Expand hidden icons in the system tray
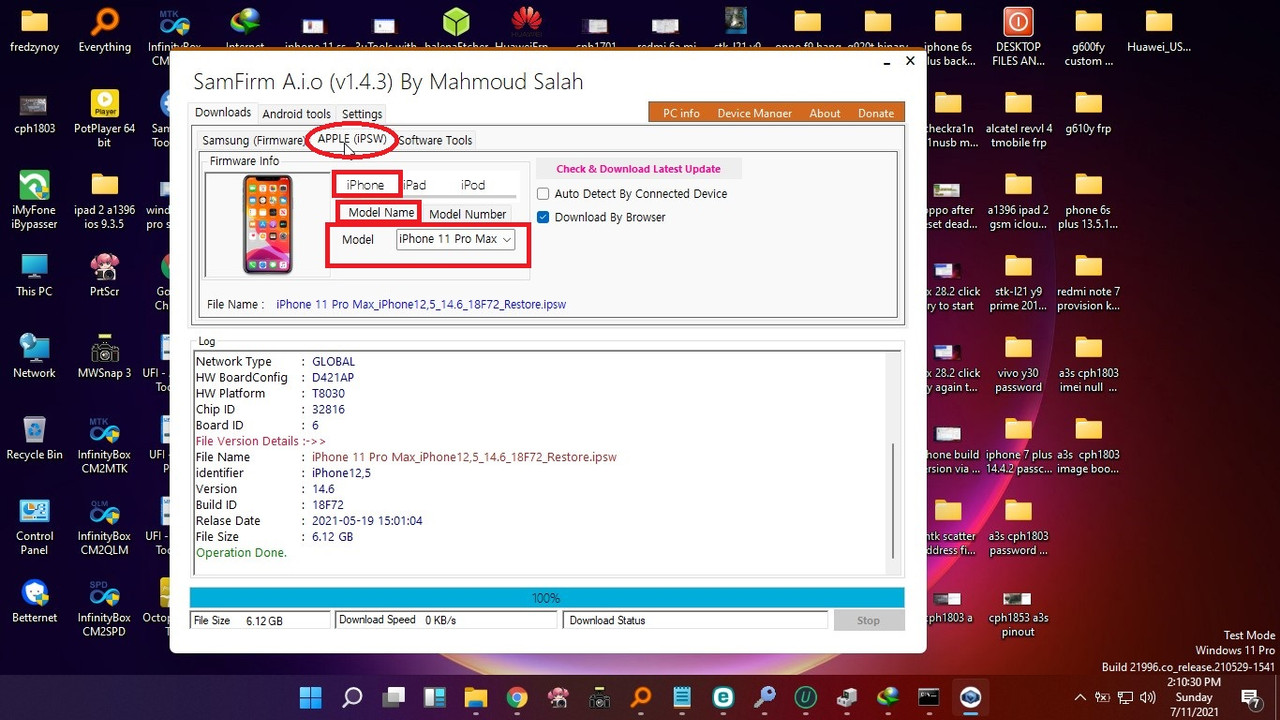Screen dimensions: 1280x720 tap(1080, 698)
